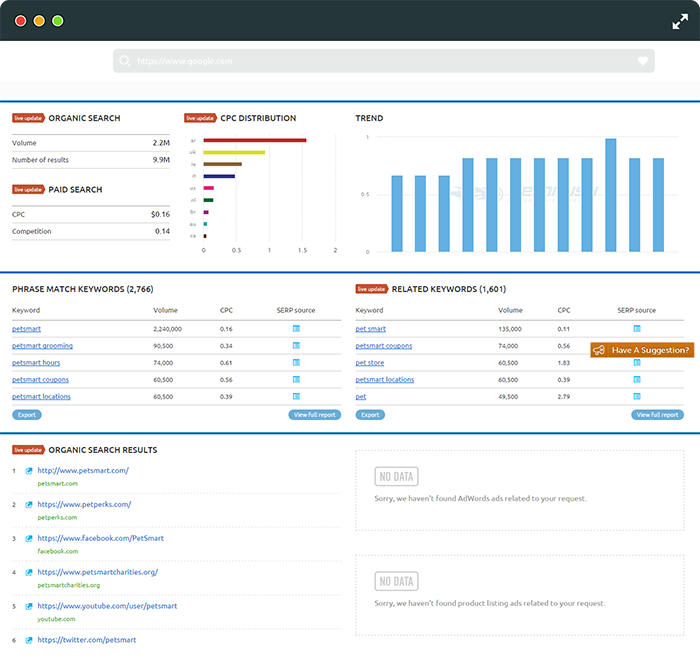Export the phrase match keywords list
This screenshot has width=700, height=670.
click(x=27, y=415)
